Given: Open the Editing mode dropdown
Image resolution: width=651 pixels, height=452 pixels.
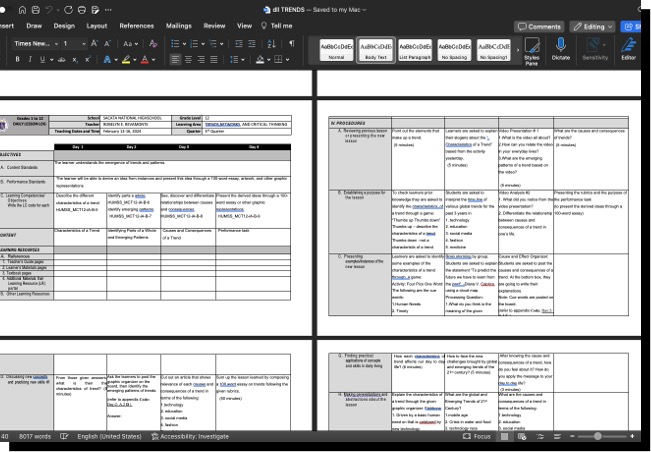Looking at the screenshot, I should [x=593, y=26].
